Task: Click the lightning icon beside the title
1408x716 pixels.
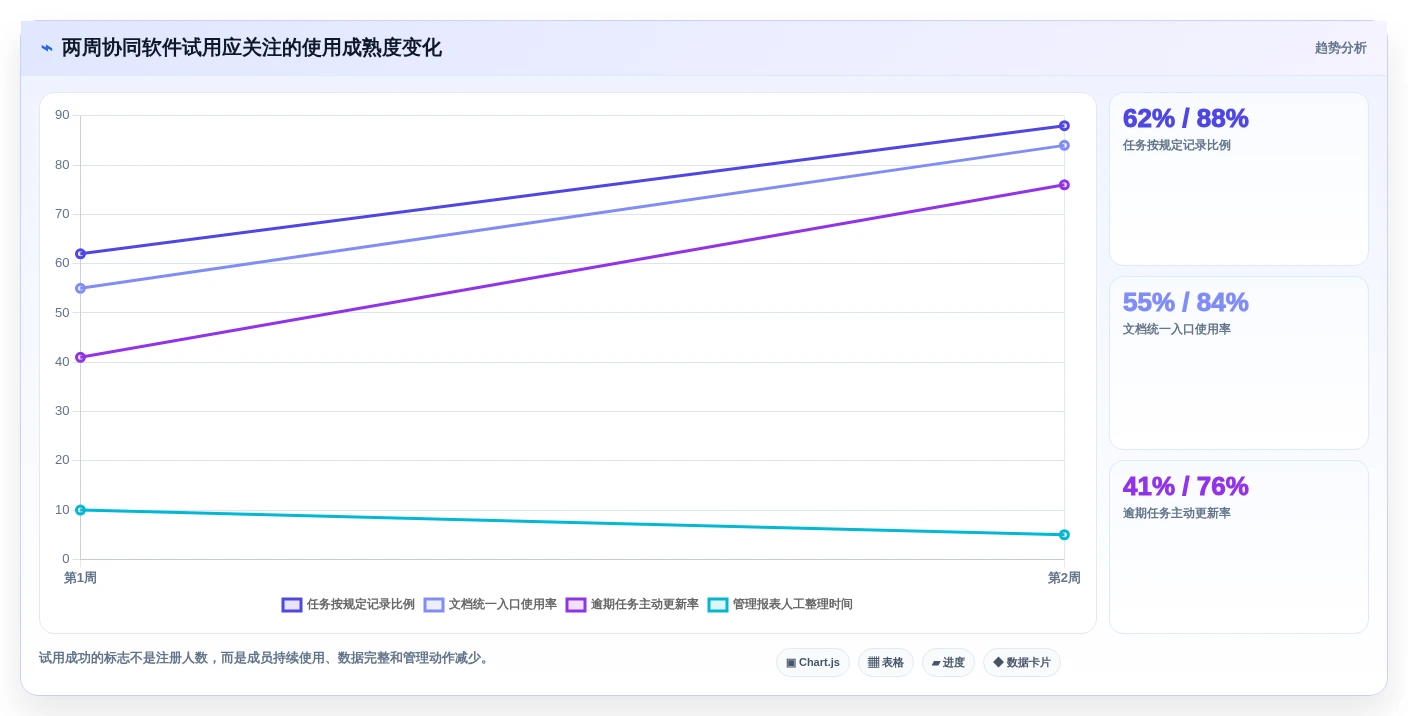Action: pos(47,48)
